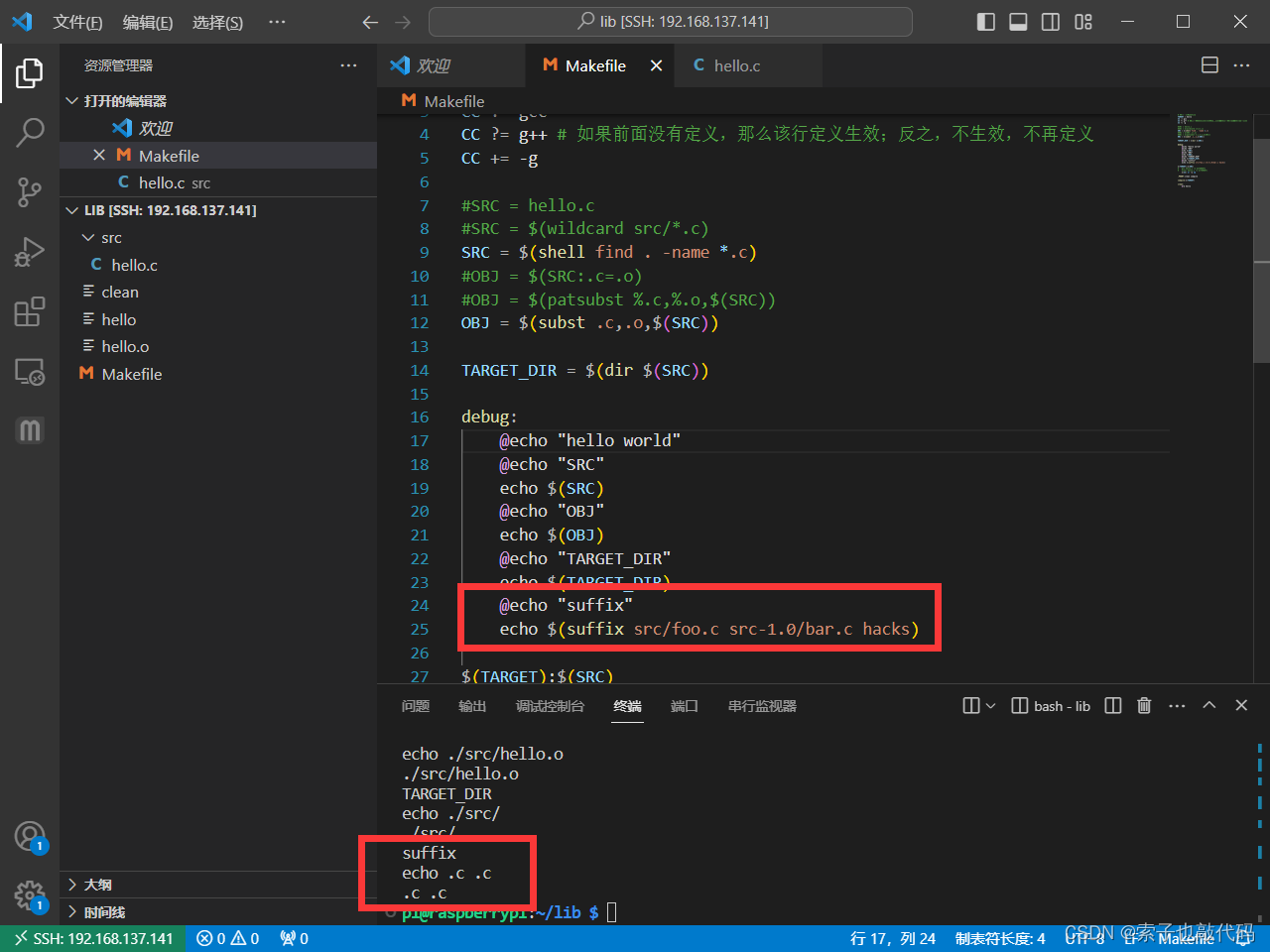Switch to the 终端 panel tab
The image size is (1270, 952).
pyautogui.click(x=627, y=706)
